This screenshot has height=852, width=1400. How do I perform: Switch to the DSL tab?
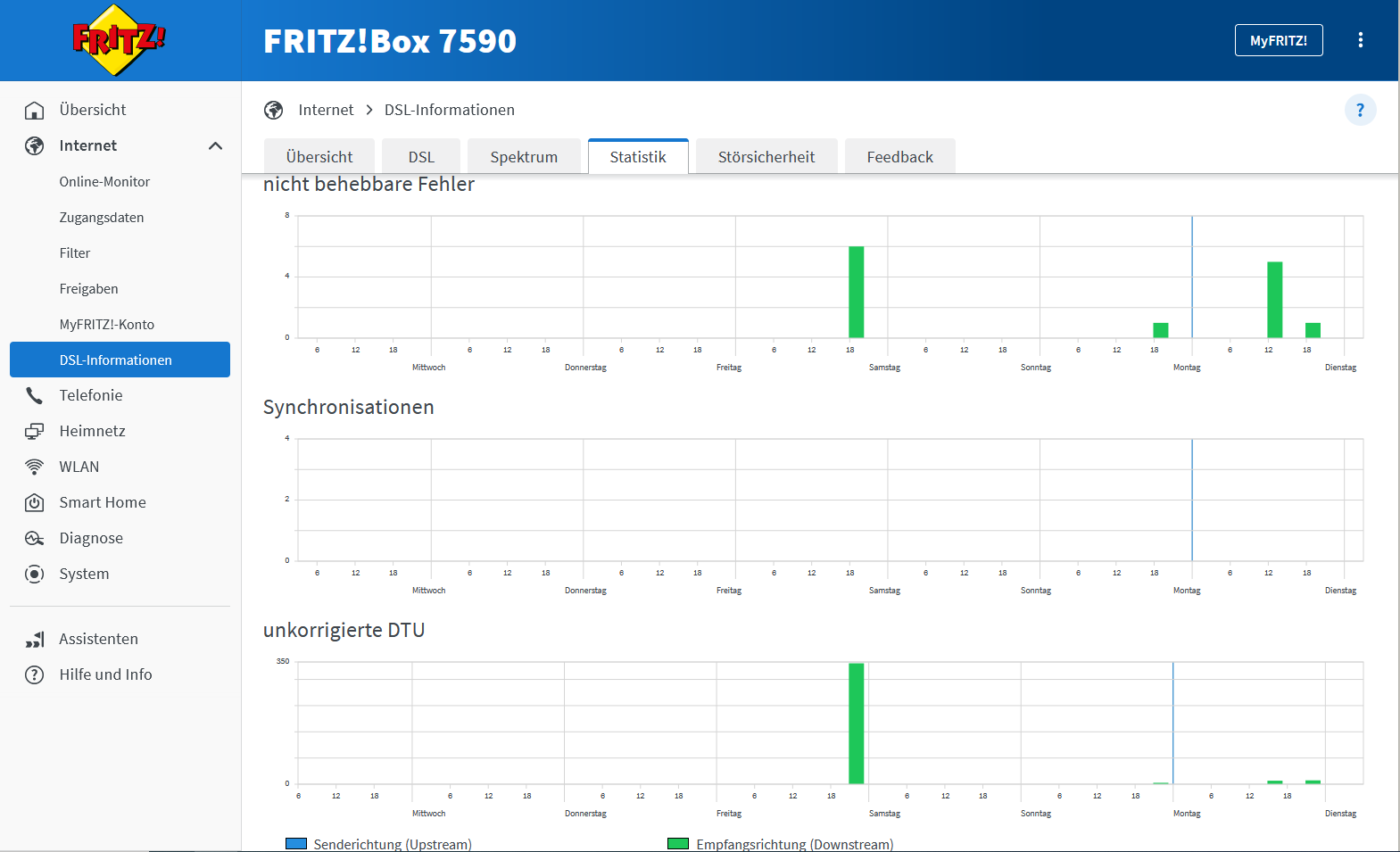[421, 156]
